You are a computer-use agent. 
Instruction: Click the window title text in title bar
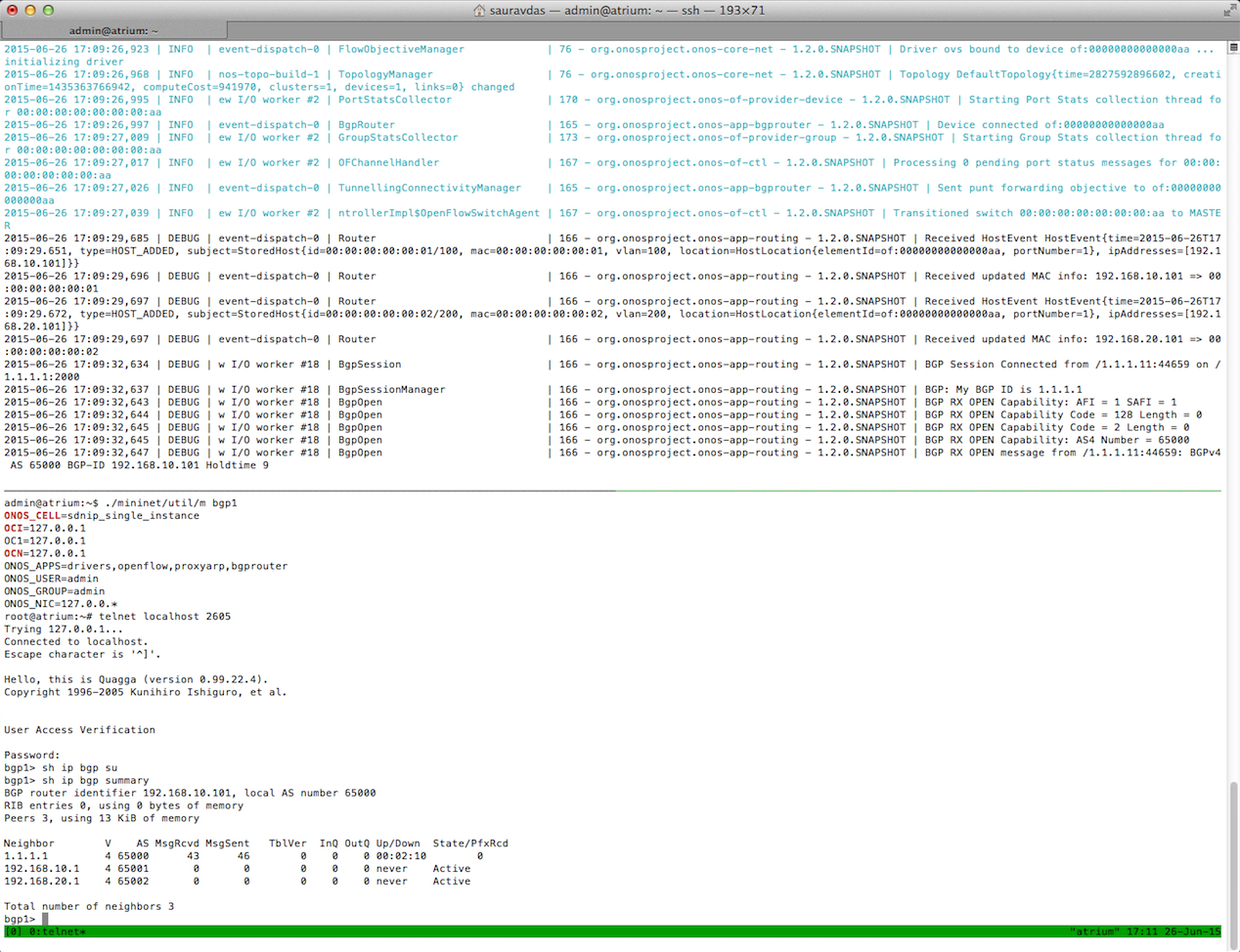[x=626, y=11]
